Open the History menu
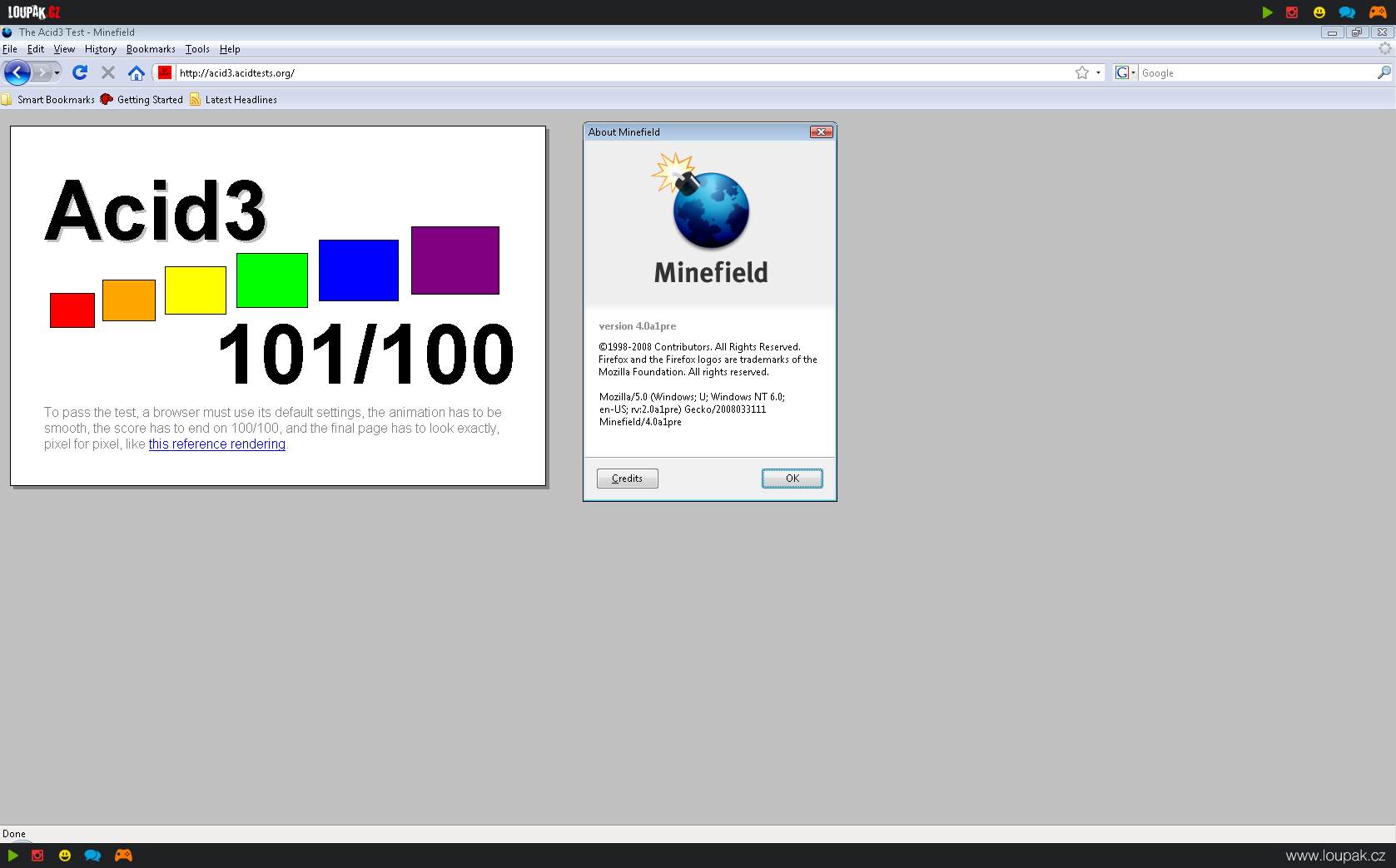The image size is (1396, 868). point(101,49)
